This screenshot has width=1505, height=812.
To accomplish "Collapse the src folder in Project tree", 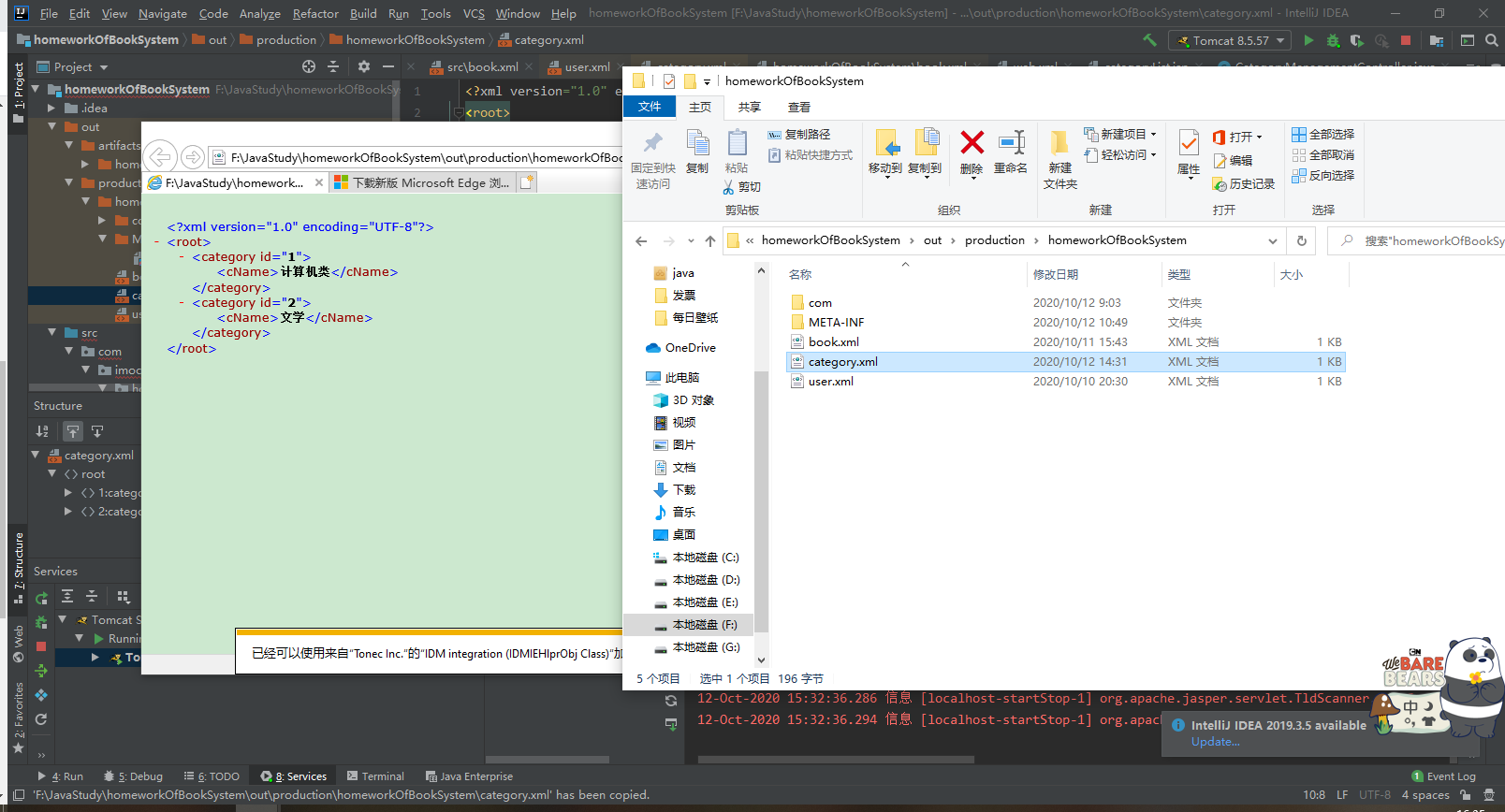I will (52, 332).
